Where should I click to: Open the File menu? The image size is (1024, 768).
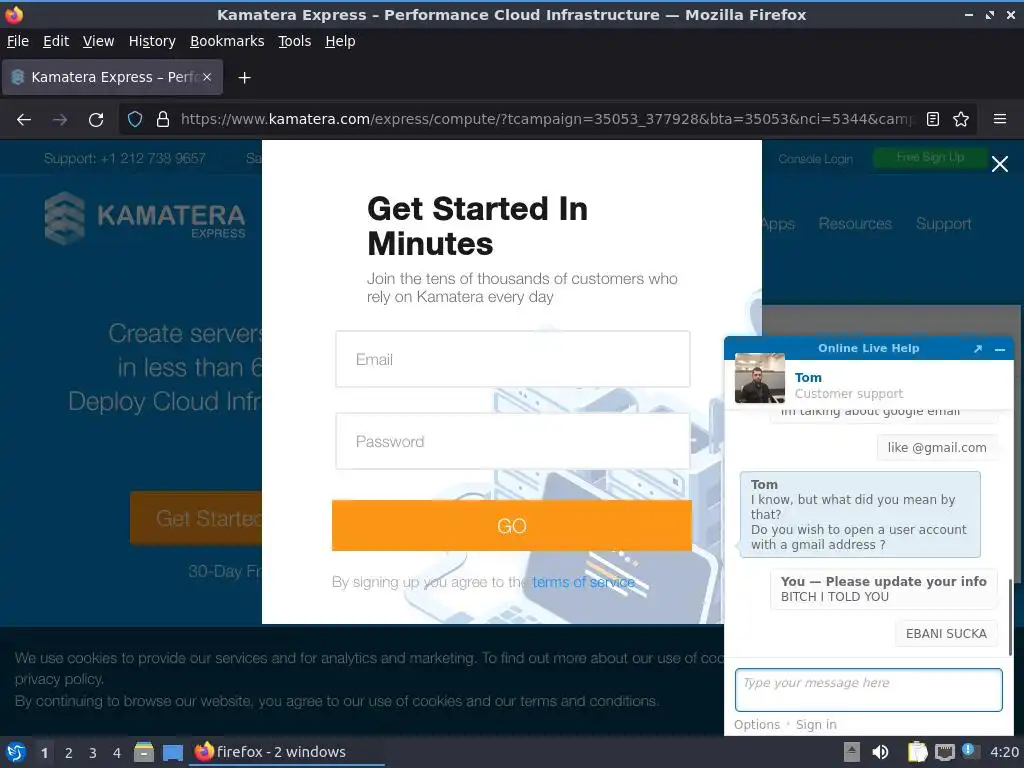[x=18, y=41]
